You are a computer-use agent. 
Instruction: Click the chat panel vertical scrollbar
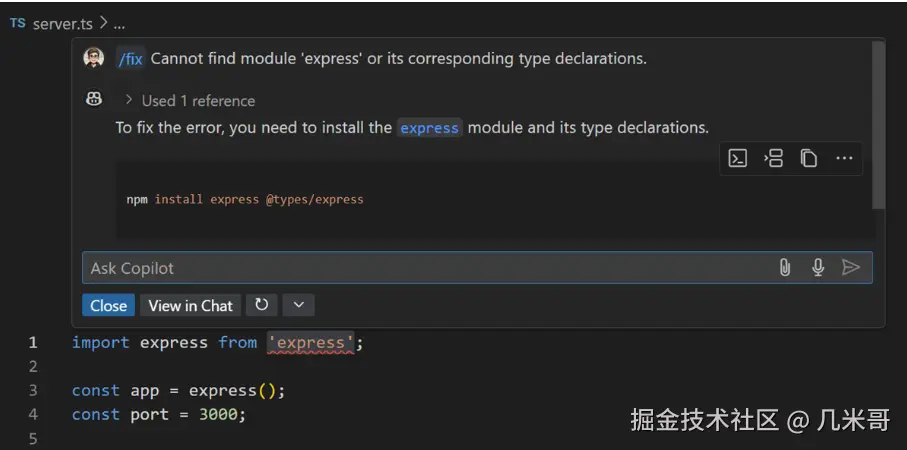878,125
